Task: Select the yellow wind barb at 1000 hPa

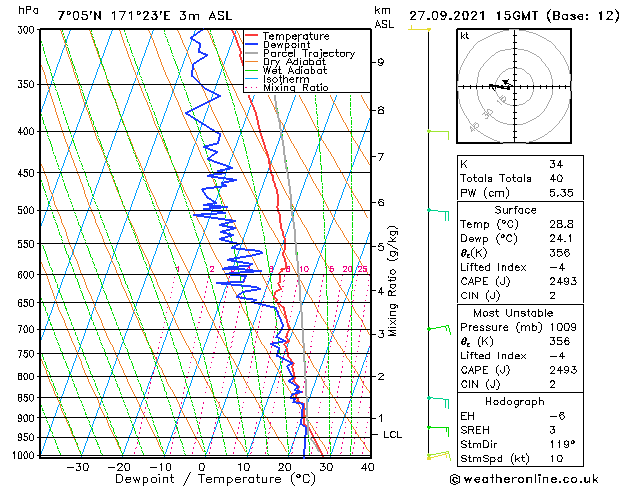Action: pos(439,456)
